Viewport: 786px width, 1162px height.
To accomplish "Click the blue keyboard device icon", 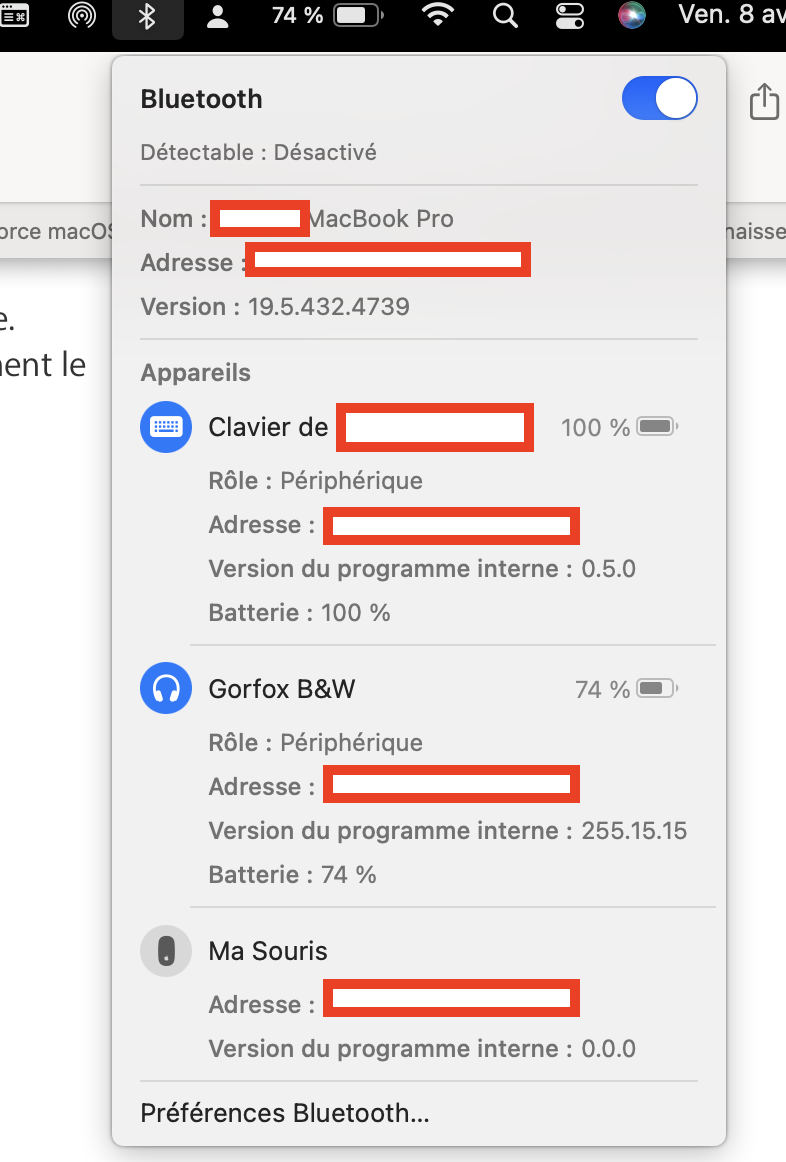I will pos(165,427).
